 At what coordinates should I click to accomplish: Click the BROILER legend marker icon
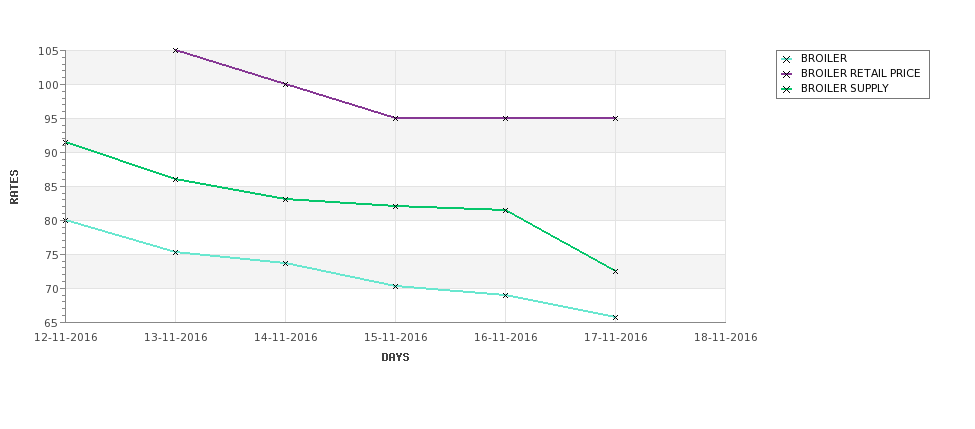click(787, 59)
